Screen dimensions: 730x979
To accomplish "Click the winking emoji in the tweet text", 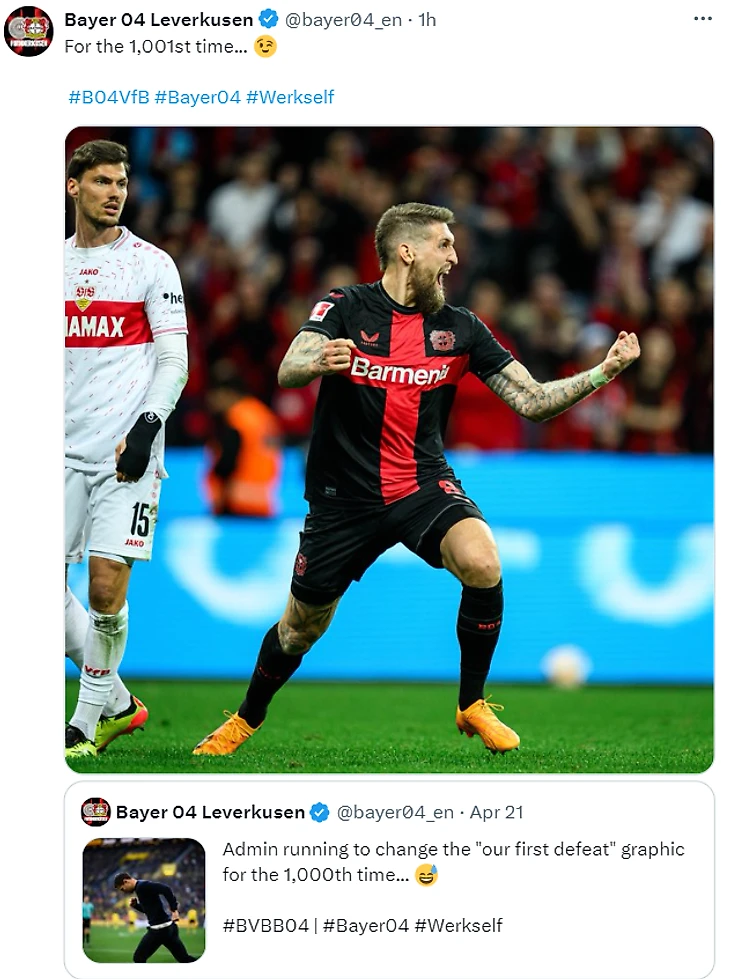I will (x=265, y=47).
